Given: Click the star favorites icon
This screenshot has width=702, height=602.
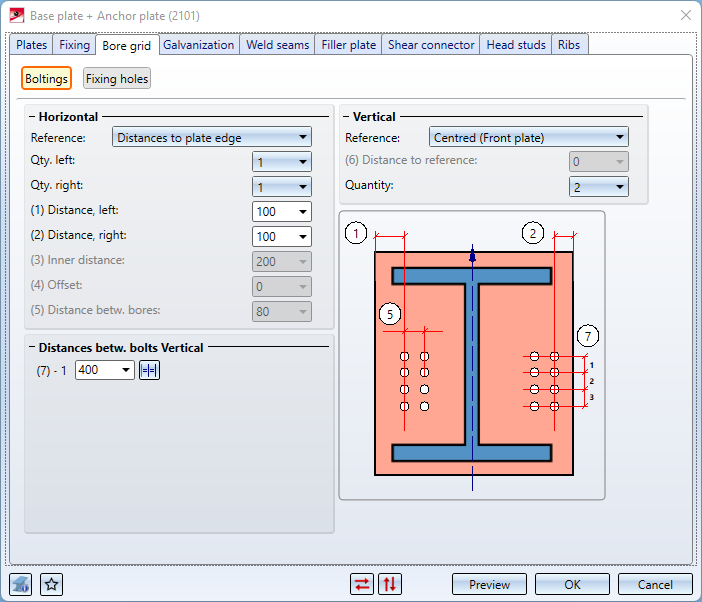Looking at the screenshot, I should point(52,584).
